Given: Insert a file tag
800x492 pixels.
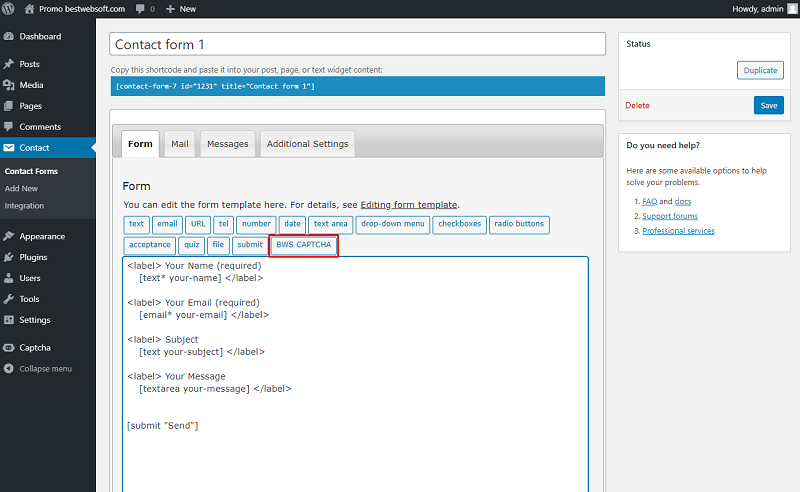Looking at the screenshot, I should (x=218, y=245).
